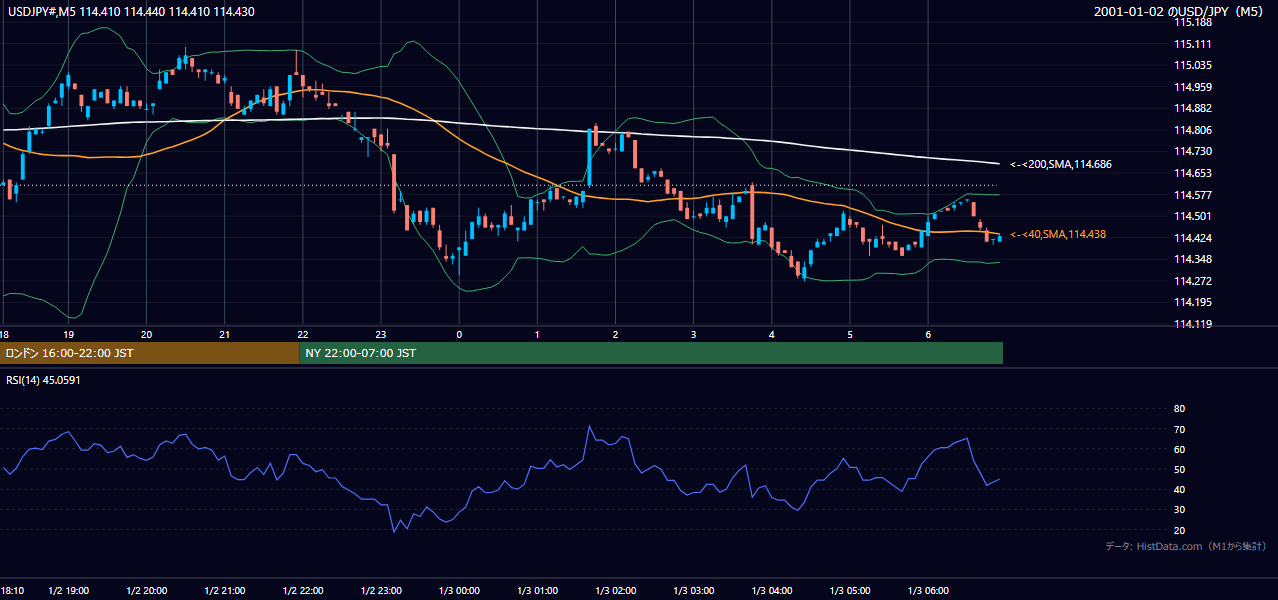The image size is (1278, 600).
Task: Click price axis label 114.348
Action: [1192, 259]
